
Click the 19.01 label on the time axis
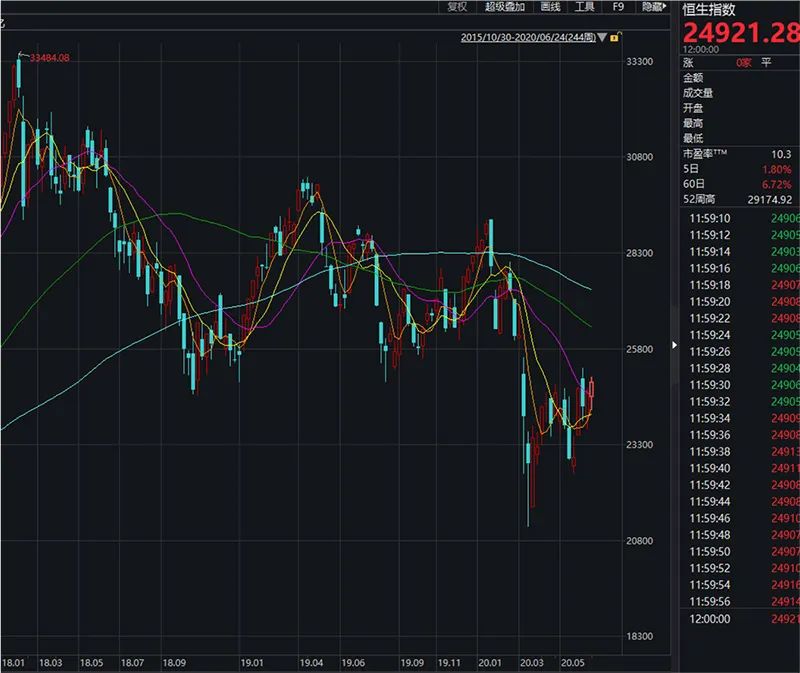pos(251,663)
